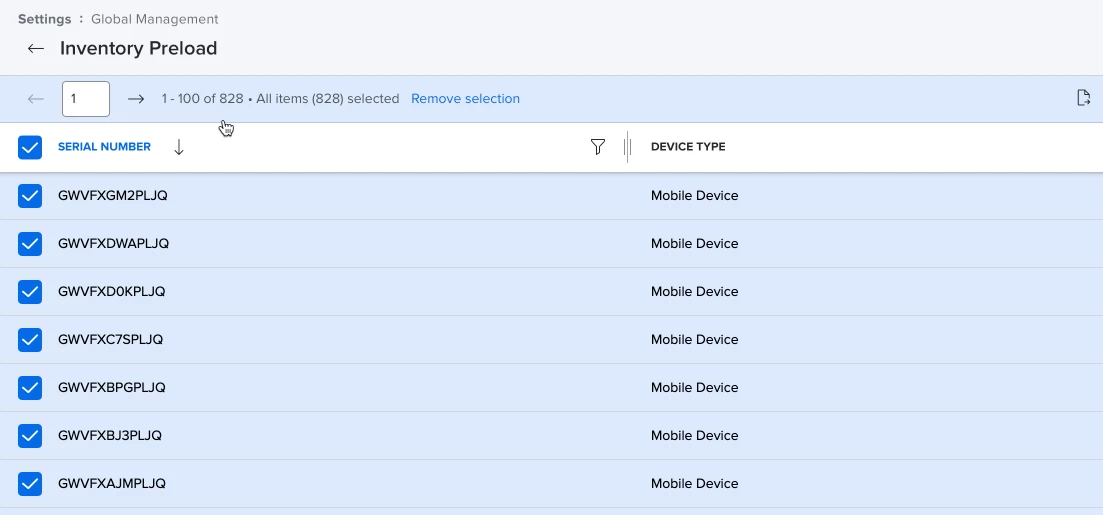The width and height of the screenshot is (1103, 515).
Task: Click the Device Type column header
Action: pyautogui.click(x=688, y=146)
